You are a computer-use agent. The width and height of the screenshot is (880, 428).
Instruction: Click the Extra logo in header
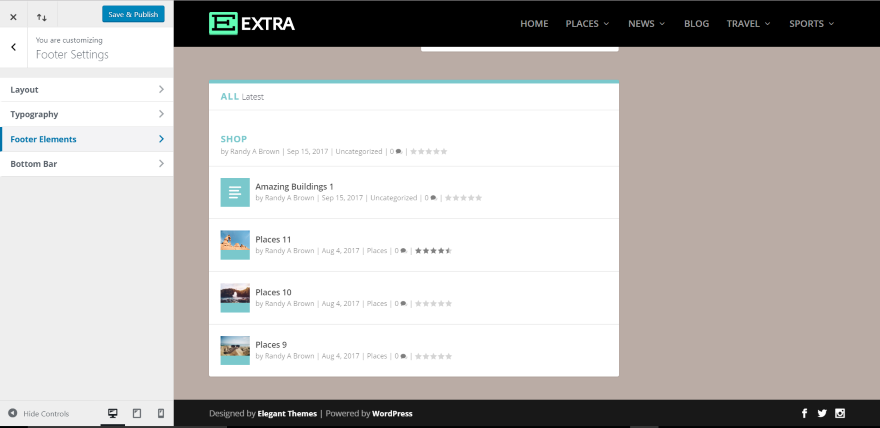coord(252,24)
